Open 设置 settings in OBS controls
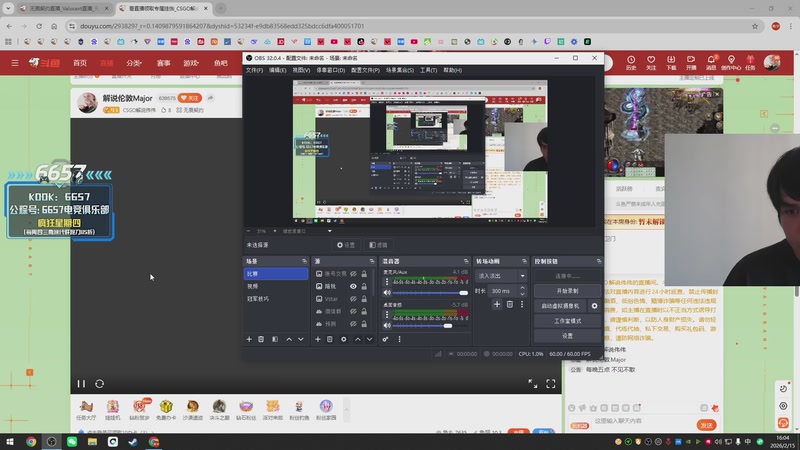 567,336
